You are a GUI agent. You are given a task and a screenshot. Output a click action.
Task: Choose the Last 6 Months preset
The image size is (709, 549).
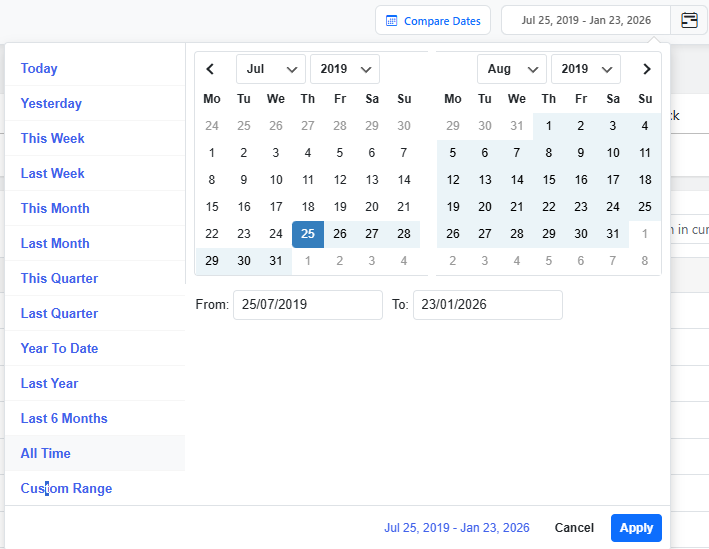pyautogui.click(x=64, y=418)
